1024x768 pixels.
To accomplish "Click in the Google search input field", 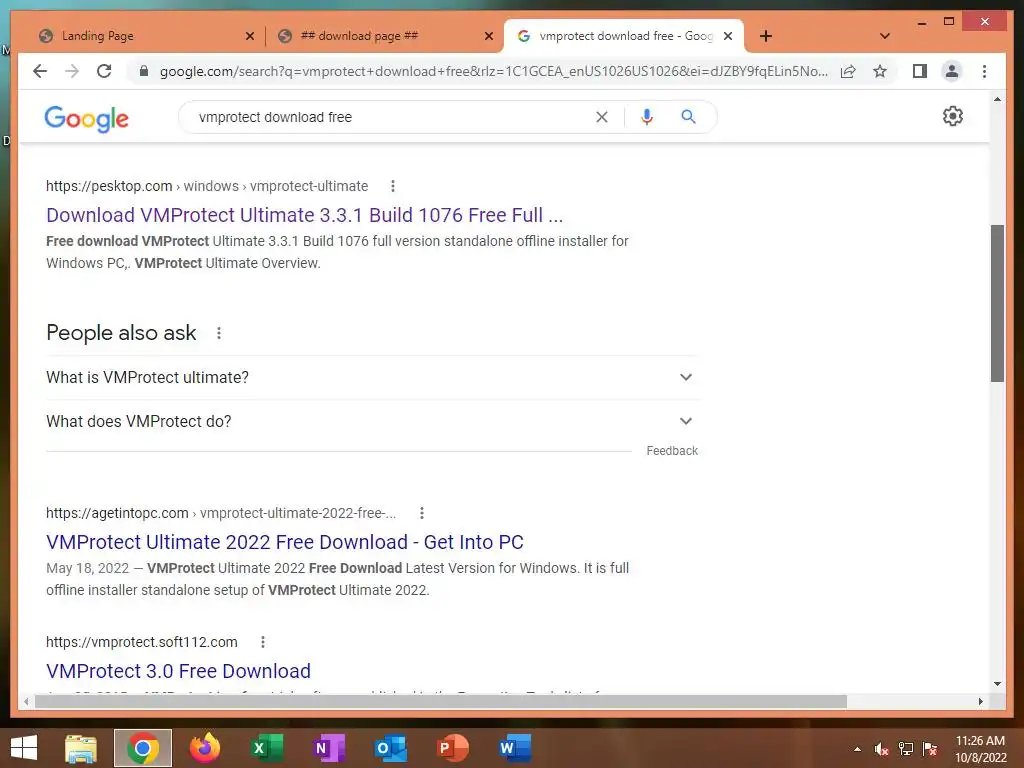I will pyautogui.click(x=392, y=117).
